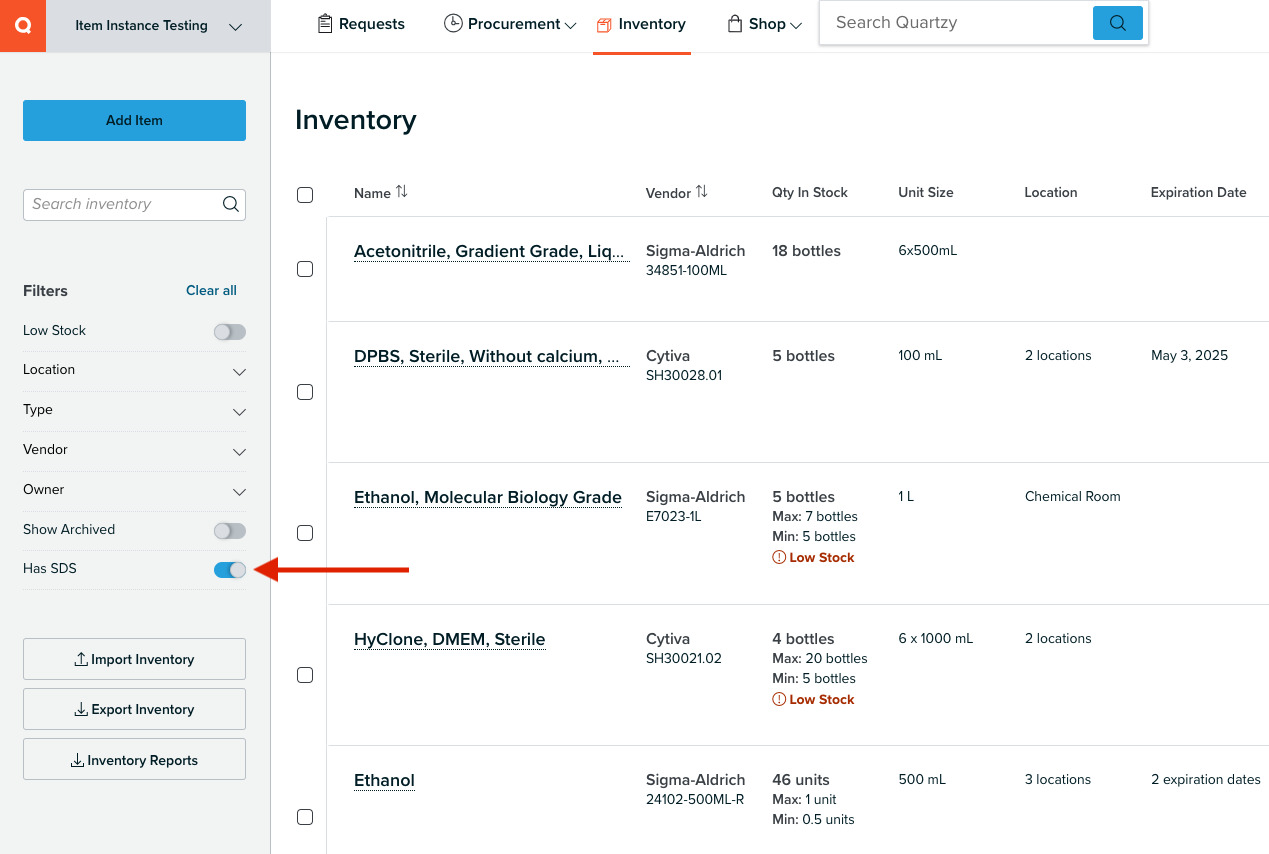Click '2 locations' in DPBS row
Viewport: 1269px width, 854px height.
coord(1058,356)
